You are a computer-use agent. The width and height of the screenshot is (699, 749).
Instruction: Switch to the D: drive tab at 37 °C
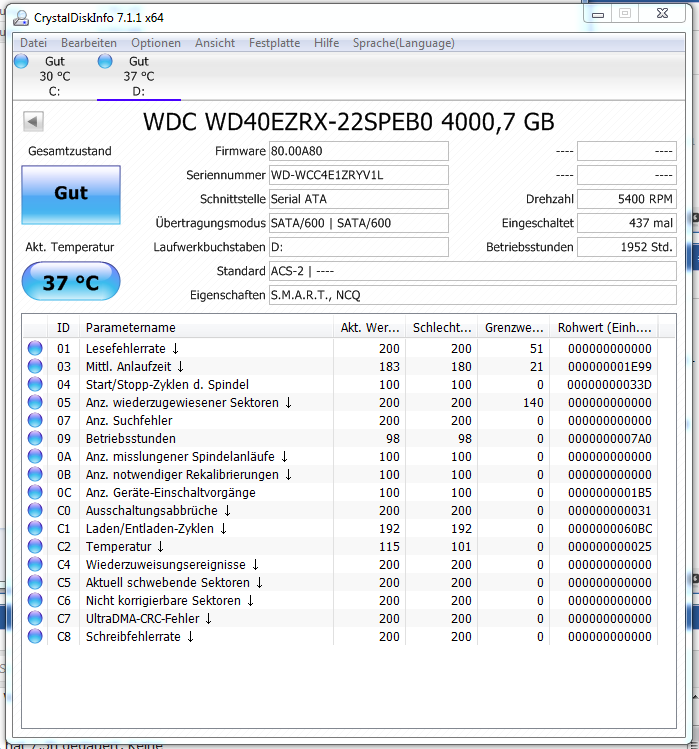click(139, 76)
